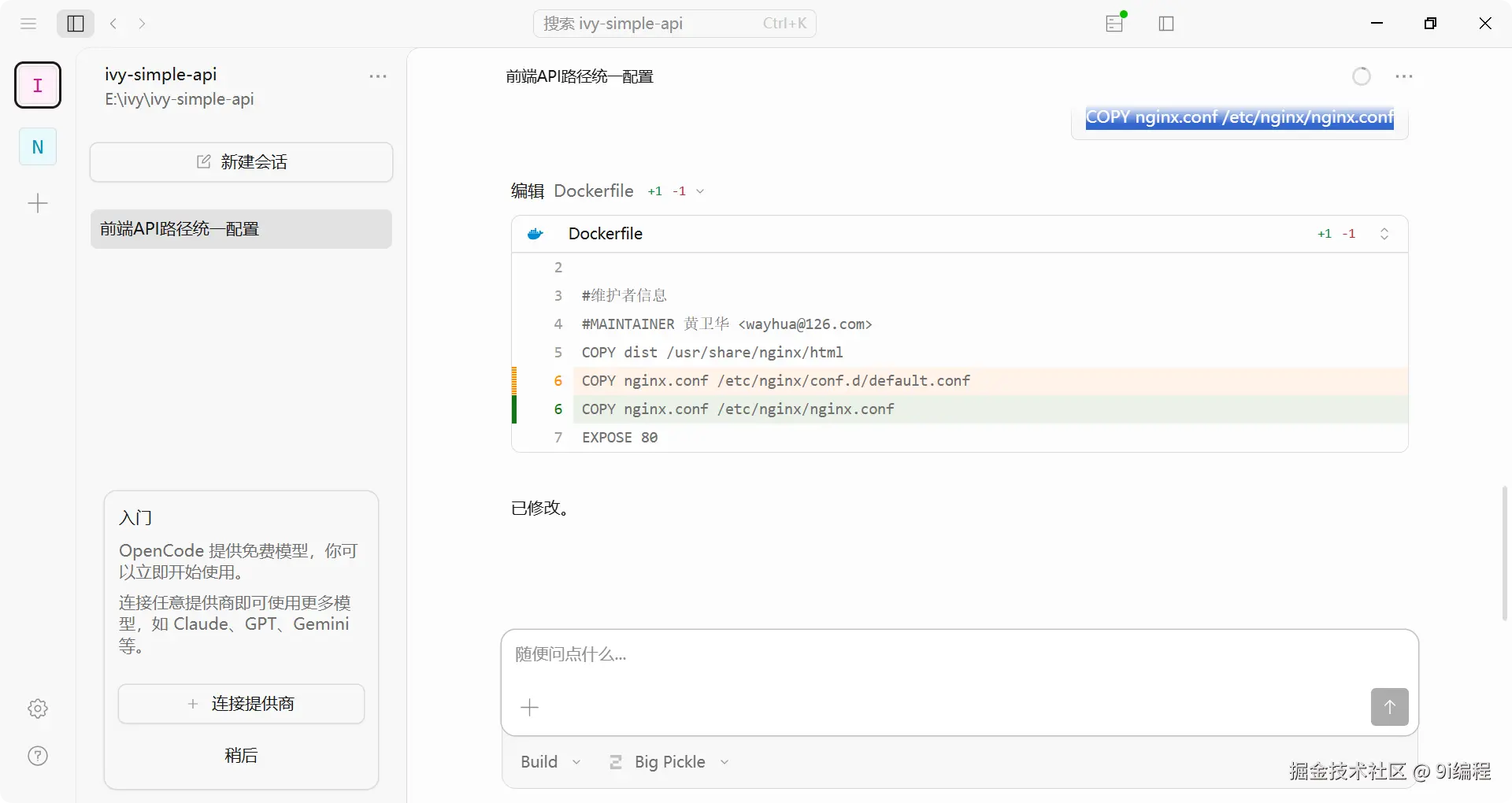This screenshot has height=803, width=1512.
Task: Dismiss getting started with 稍后
Action: point(241,756)
